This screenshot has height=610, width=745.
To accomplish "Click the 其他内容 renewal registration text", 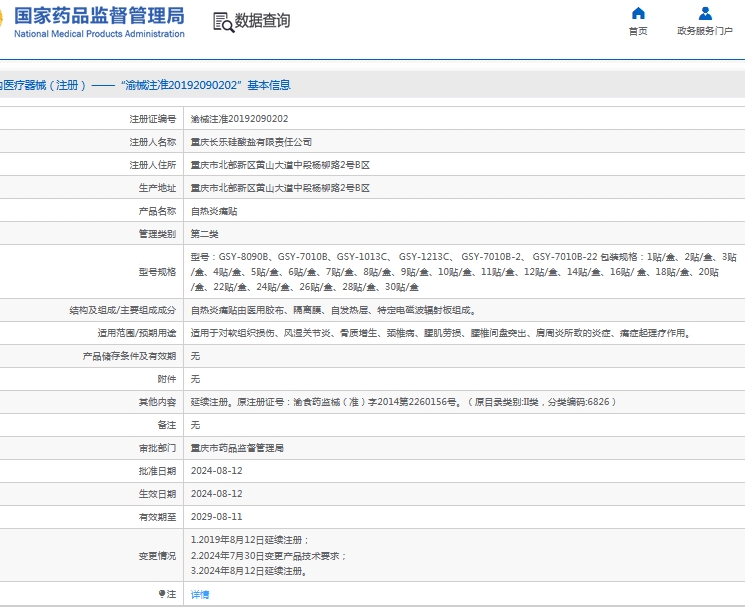I will coord(403,402).
